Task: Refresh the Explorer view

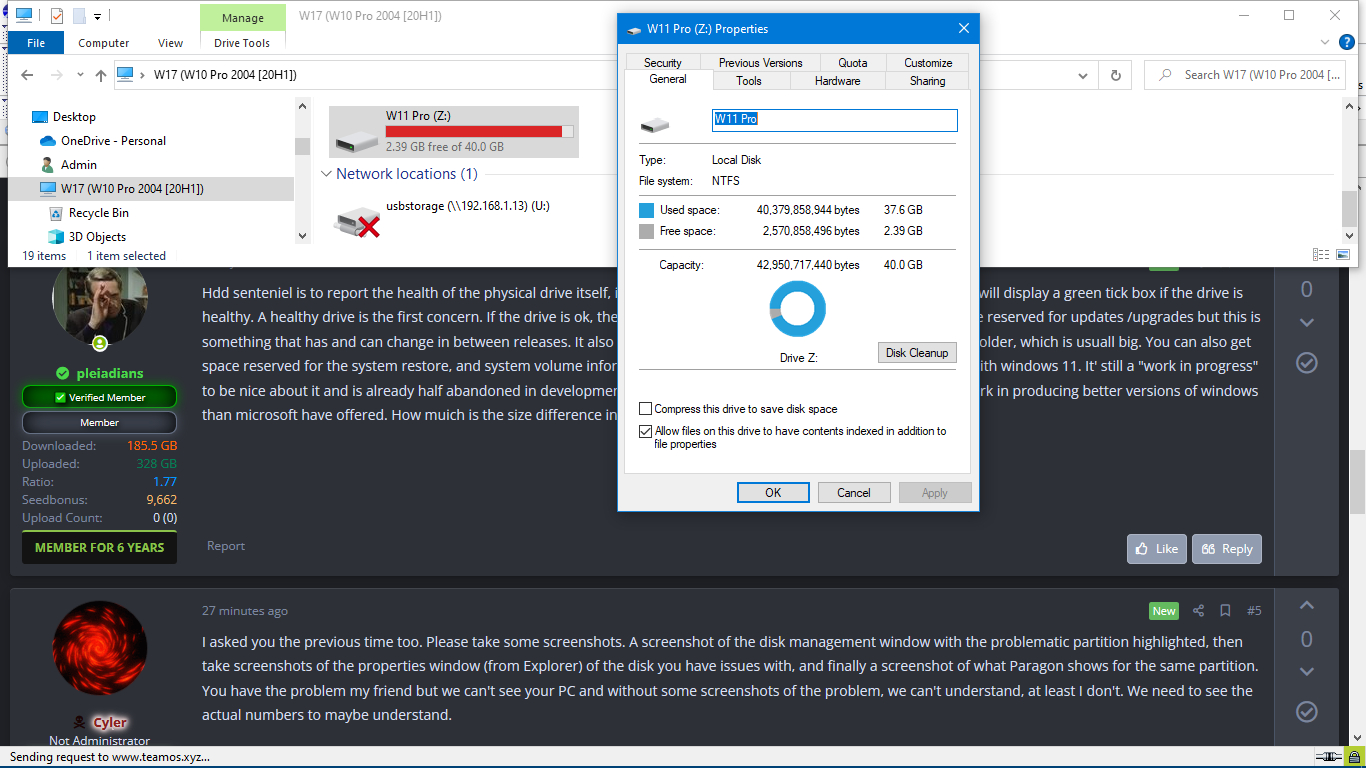Action: pyautogui.click(x=1115, y=75)
